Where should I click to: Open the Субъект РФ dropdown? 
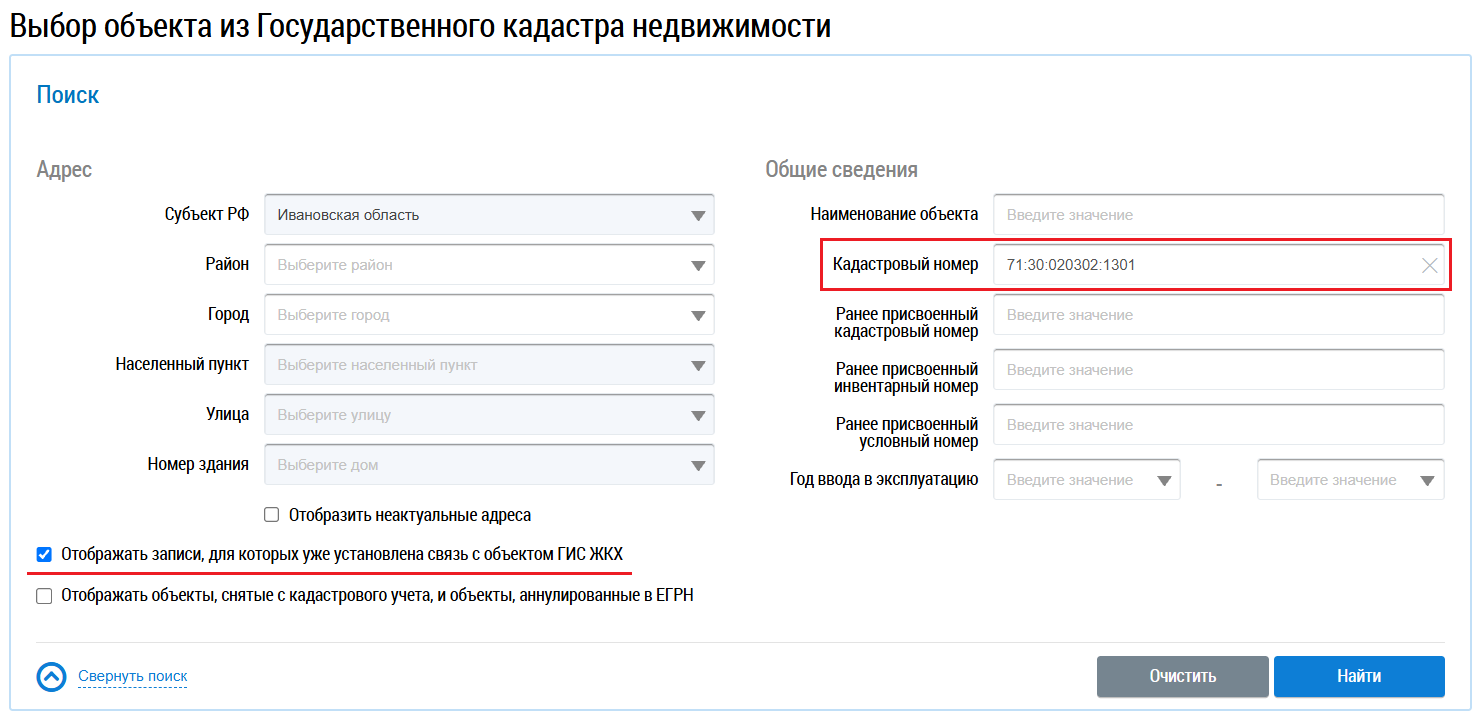click(489, 215)
